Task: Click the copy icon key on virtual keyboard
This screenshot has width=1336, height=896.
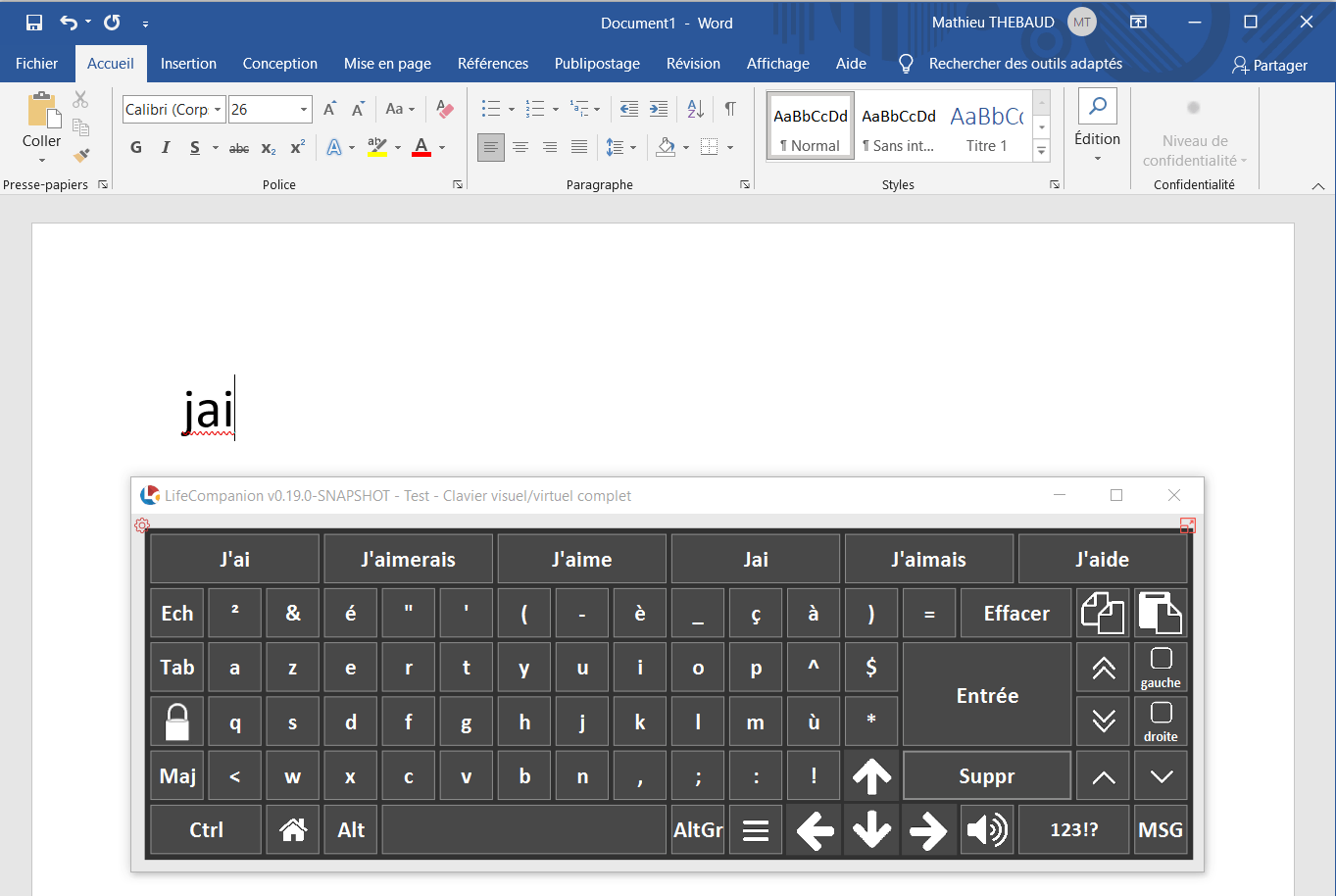Action: (x=1103, y=614)
